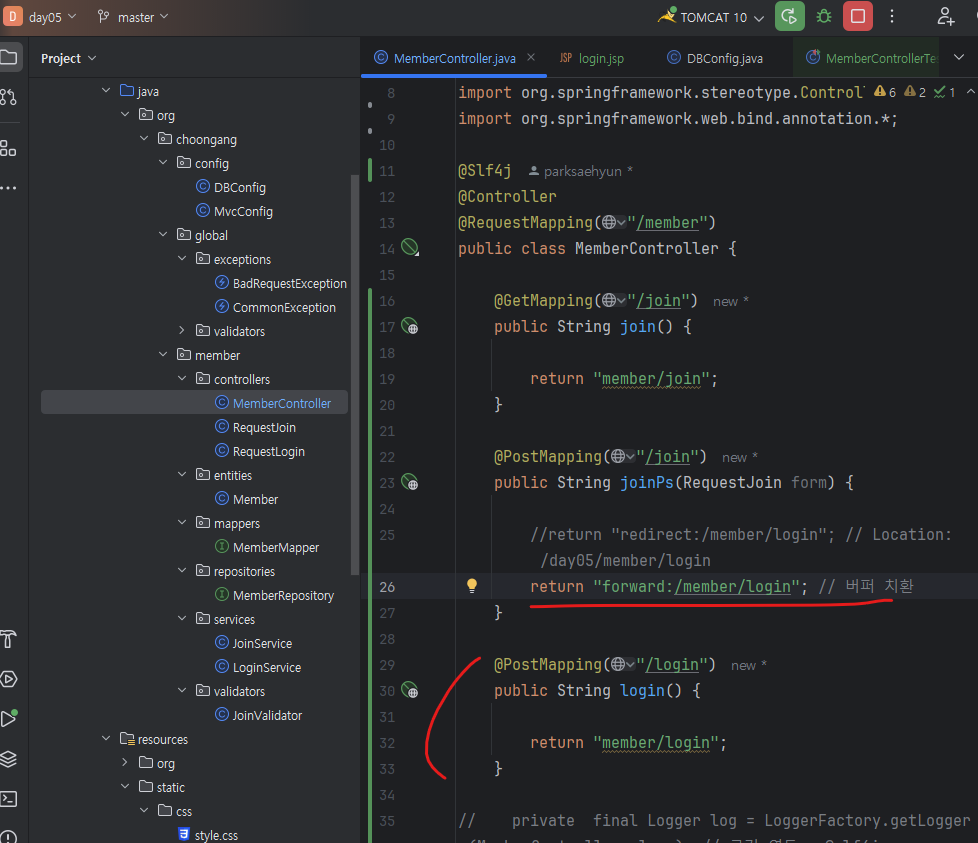
Task: Open the Project tool window folder icon
Action: pyautogui.click(x=9, y=58)
